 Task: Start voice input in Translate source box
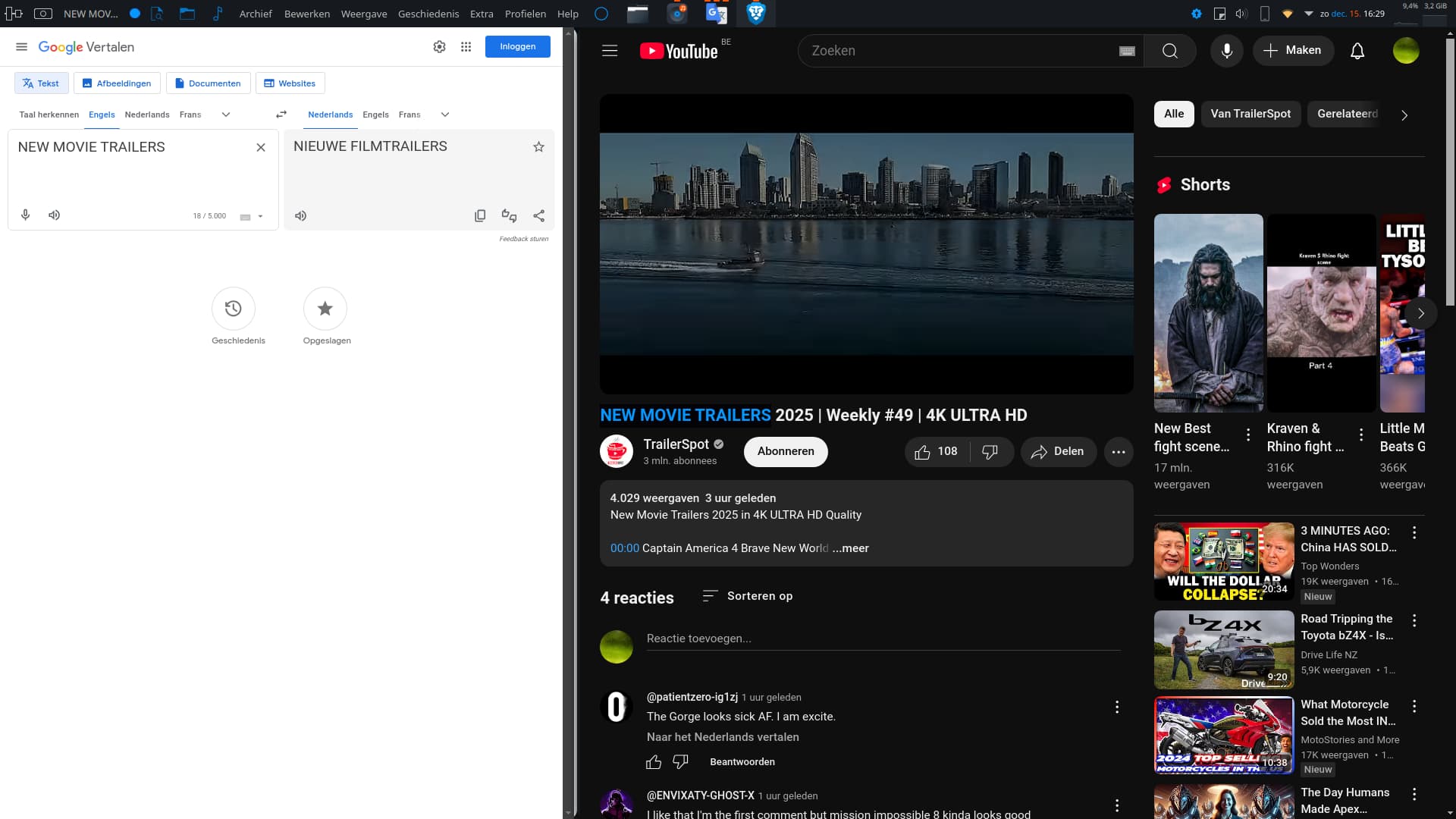[x=26, y=215]
